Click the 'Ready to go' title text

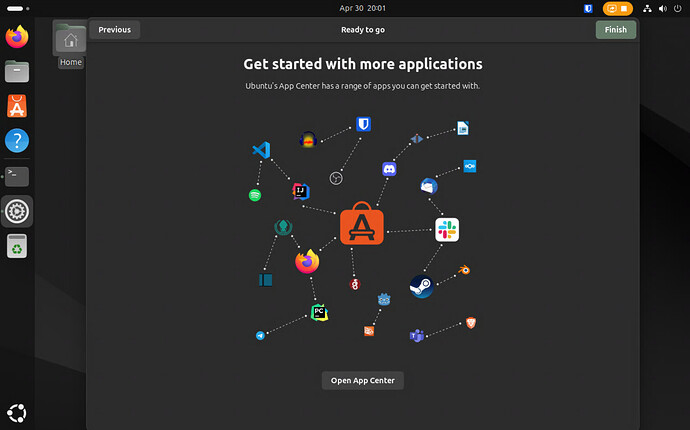click(x=363, y=29)
